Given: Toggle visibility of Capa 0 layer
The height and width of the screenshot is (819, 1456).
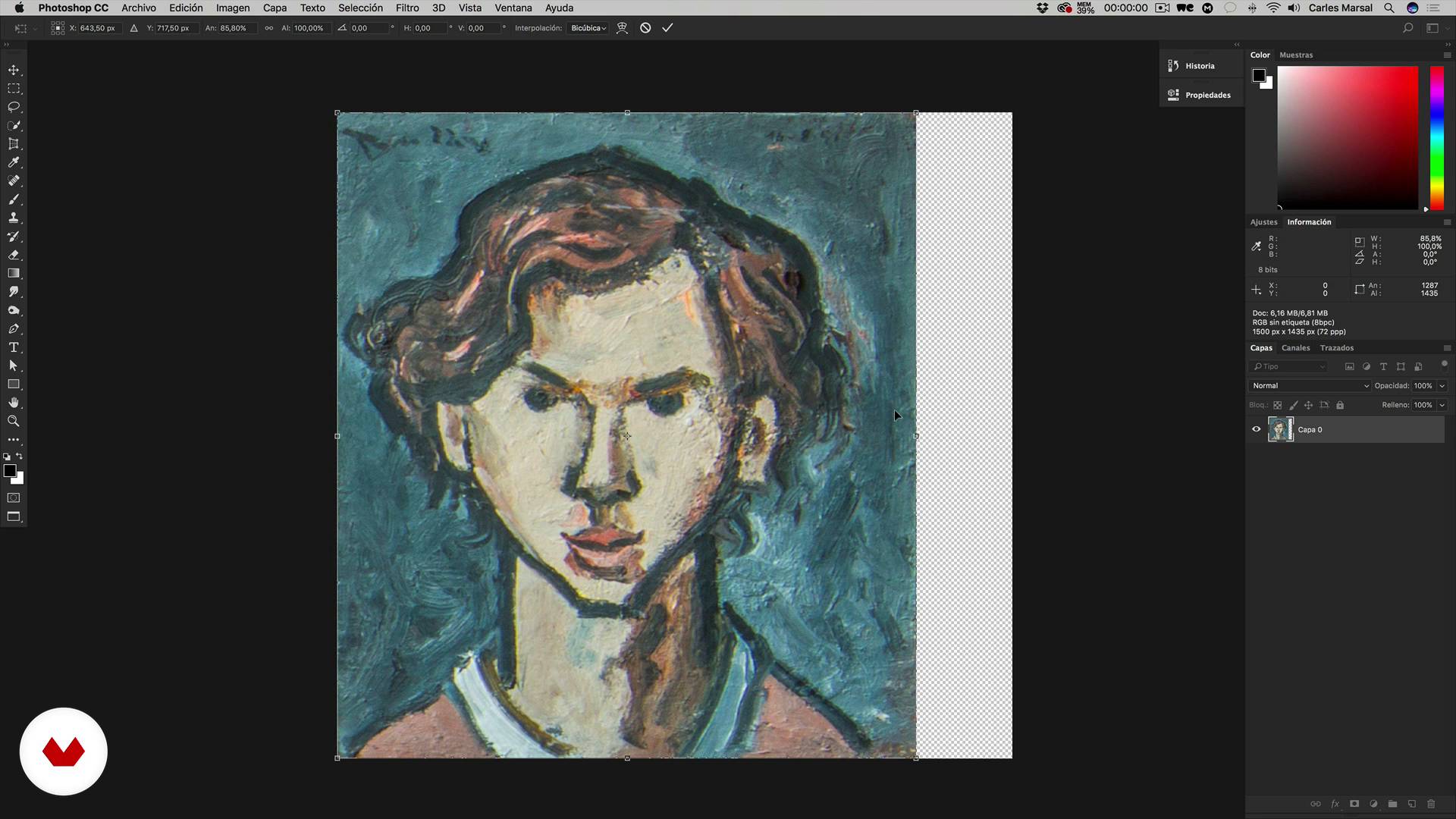Looking at the screenshot, I should click(x=1257, y=429).
